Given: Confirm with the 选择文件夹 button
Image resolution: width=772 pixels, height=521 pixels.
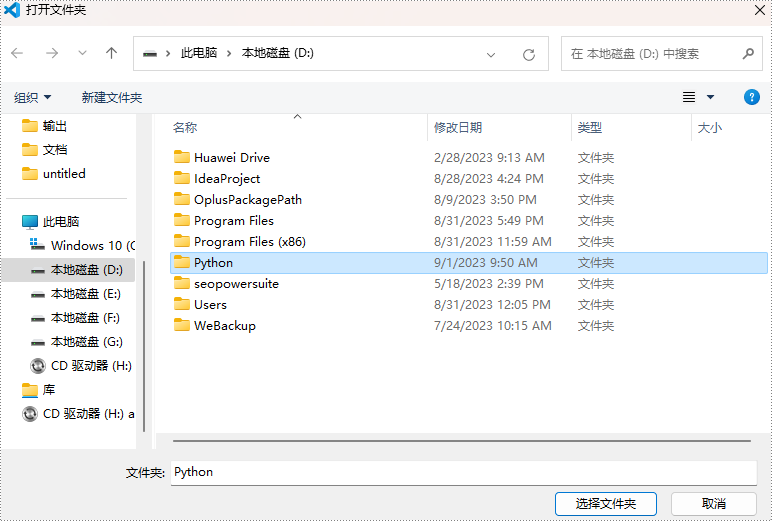Looking at the screenshot, I should 606,504.
